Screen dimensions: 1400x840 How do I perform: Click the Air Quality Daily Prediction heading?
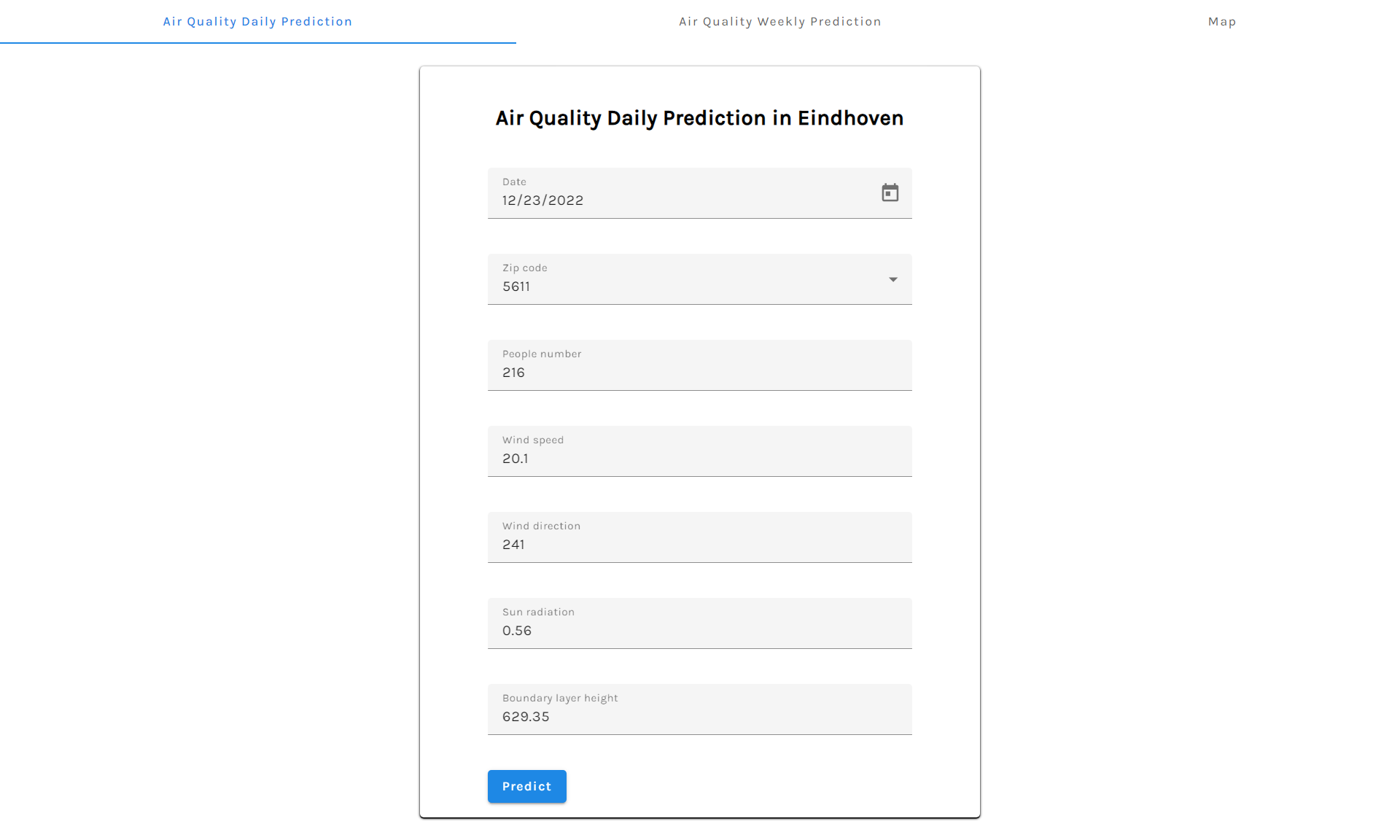point(699,117)
